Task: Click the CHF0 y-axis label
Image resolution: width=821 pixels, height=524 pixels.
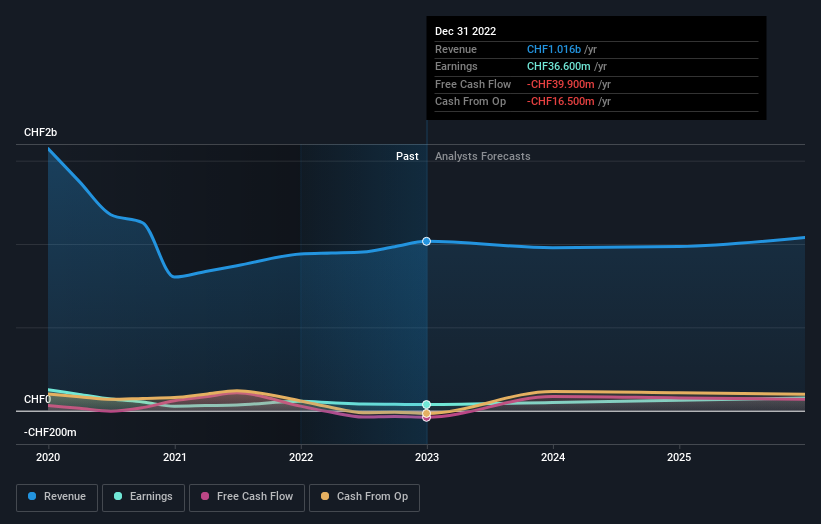Action: [x=38, y=399]
